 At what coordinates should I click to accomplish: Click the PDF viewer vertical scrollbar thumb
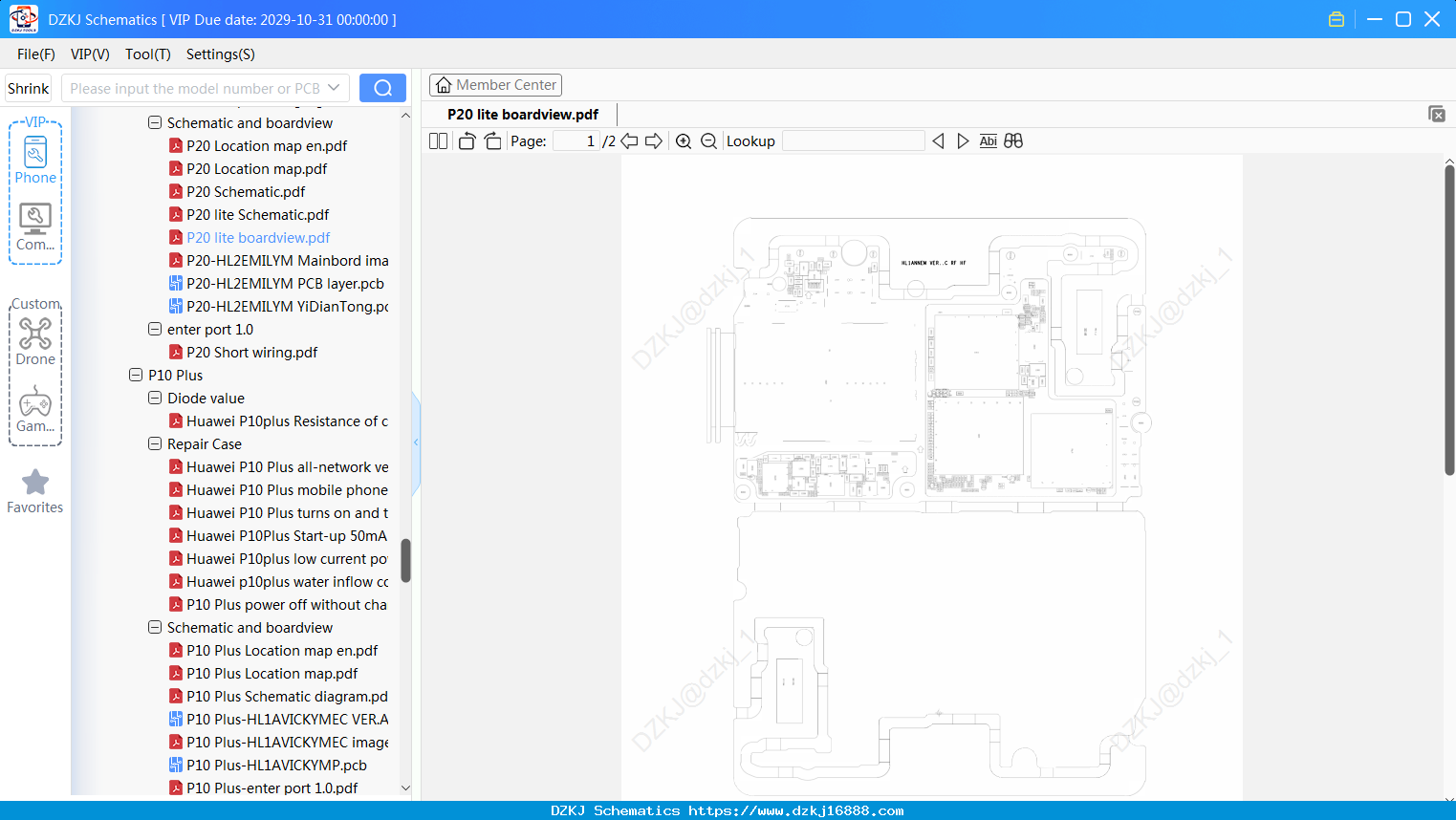click(1449, 320)
